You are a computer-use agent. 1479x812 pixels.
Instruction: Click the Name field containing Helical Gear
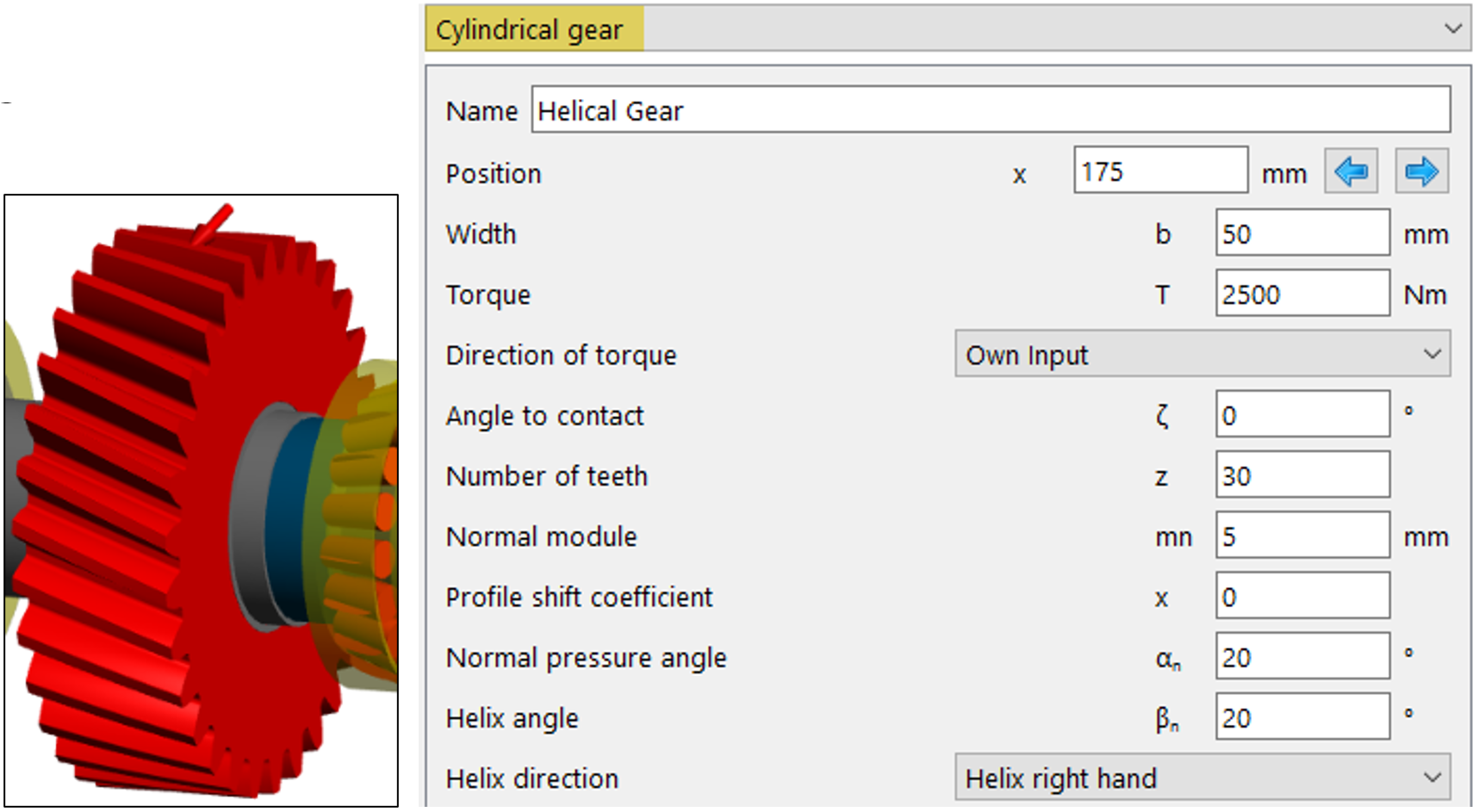click(990, 110)
